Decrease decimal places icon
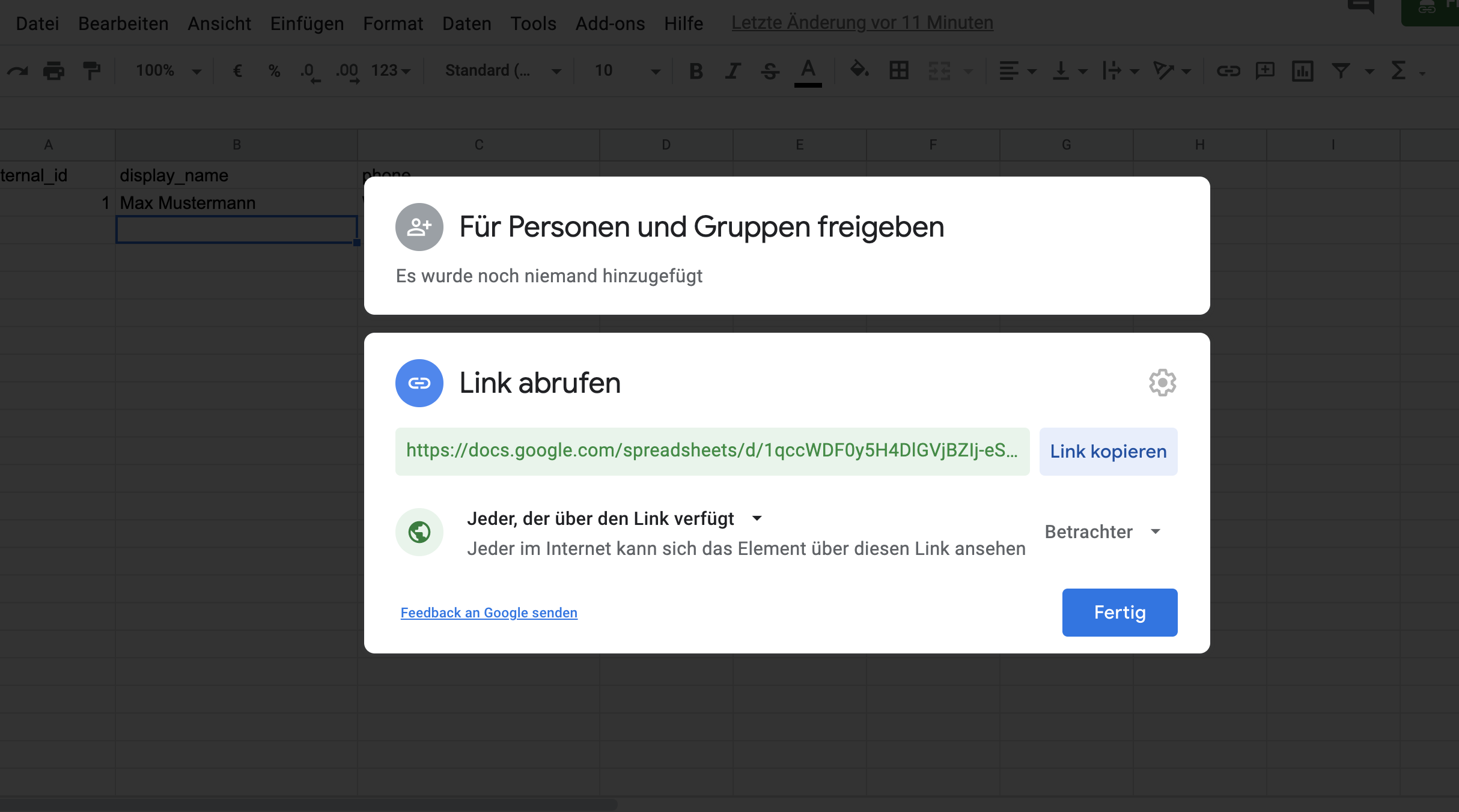Image resolution: width=1459 pixels, height=812 pixels. (x=310, y=72)
